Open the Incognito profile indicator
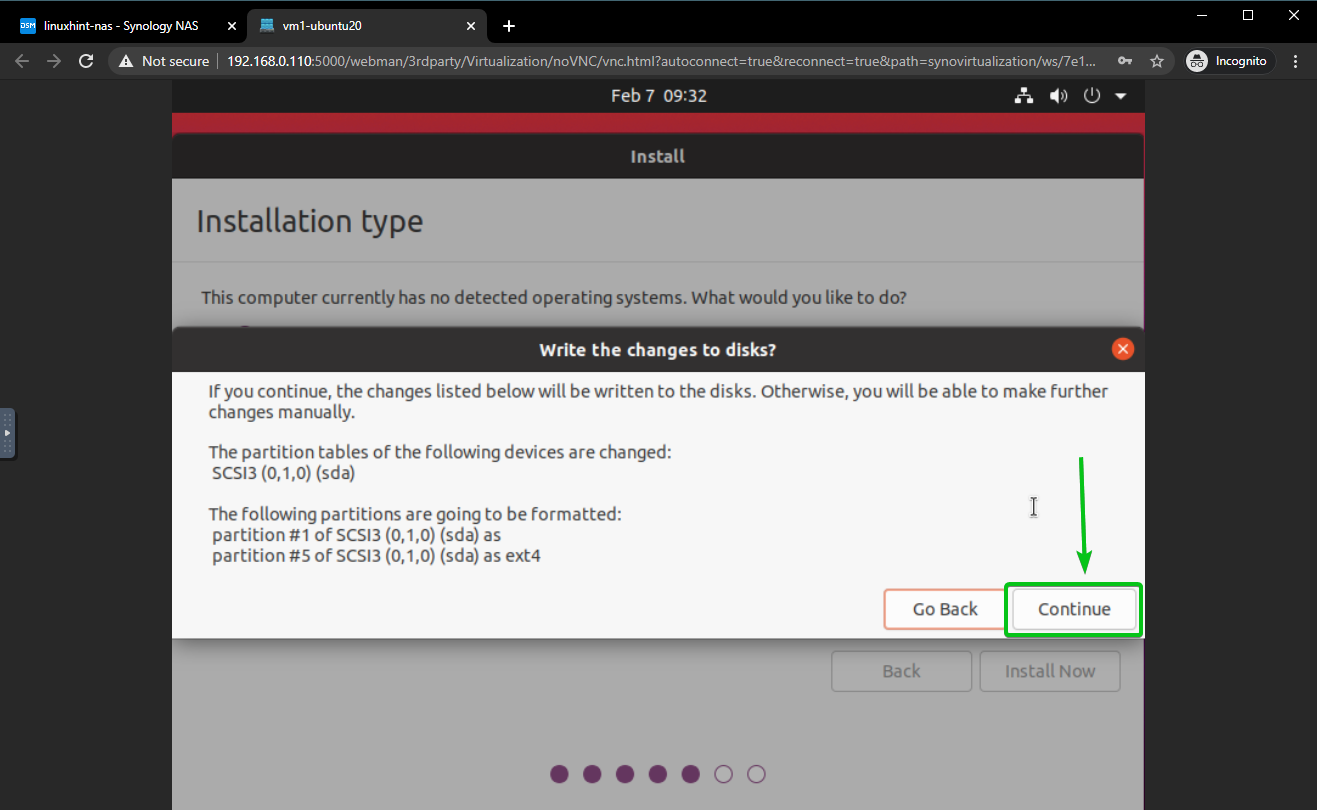This screenshot has height=810, width=1317. [x=1227, y=61]
